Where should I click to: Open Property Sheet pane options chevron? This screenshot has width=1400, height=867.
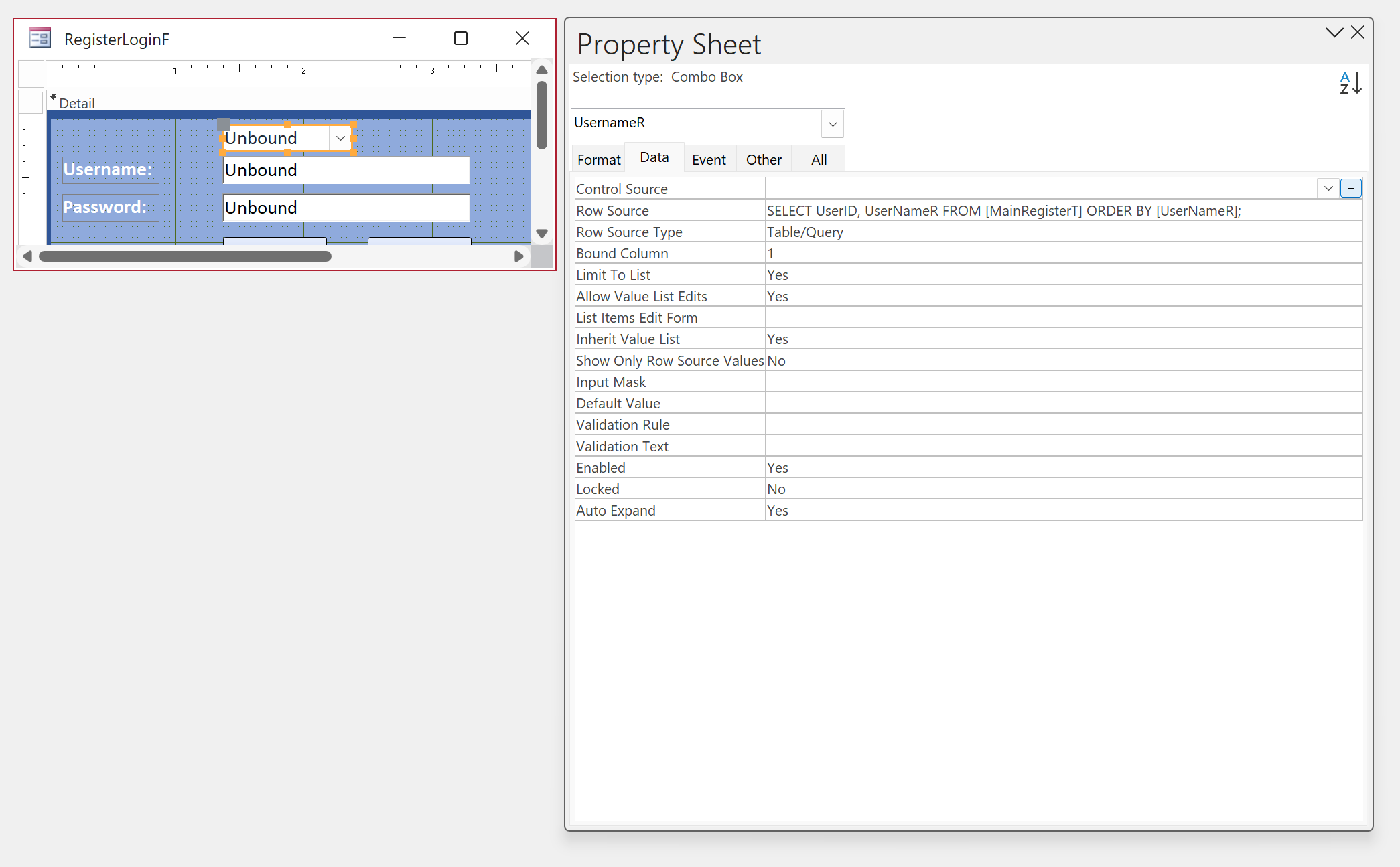(x=1334, y=32)
